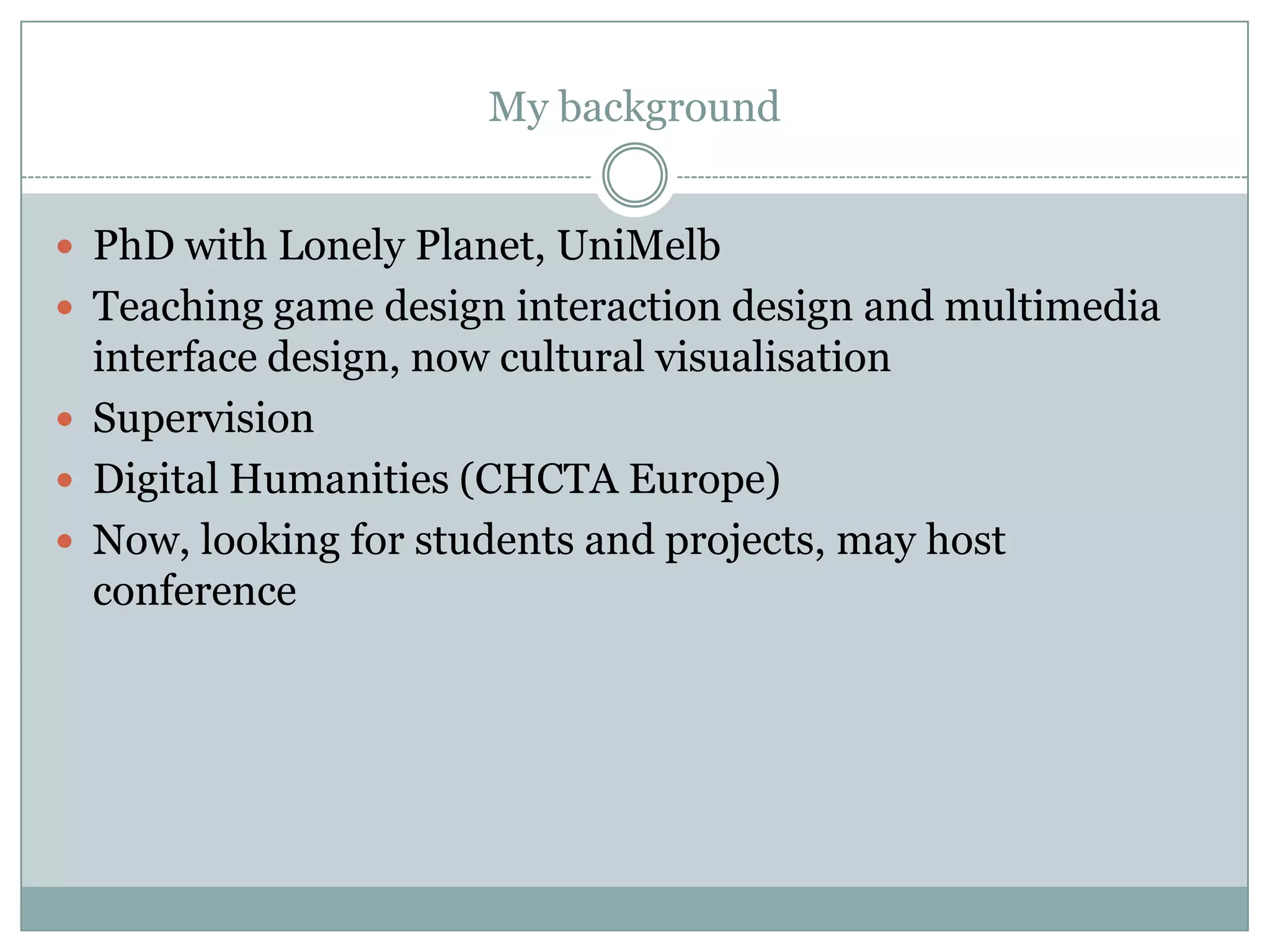Select the My background title text
This screenshot has height=952, width=1270.
pos(634,107)
